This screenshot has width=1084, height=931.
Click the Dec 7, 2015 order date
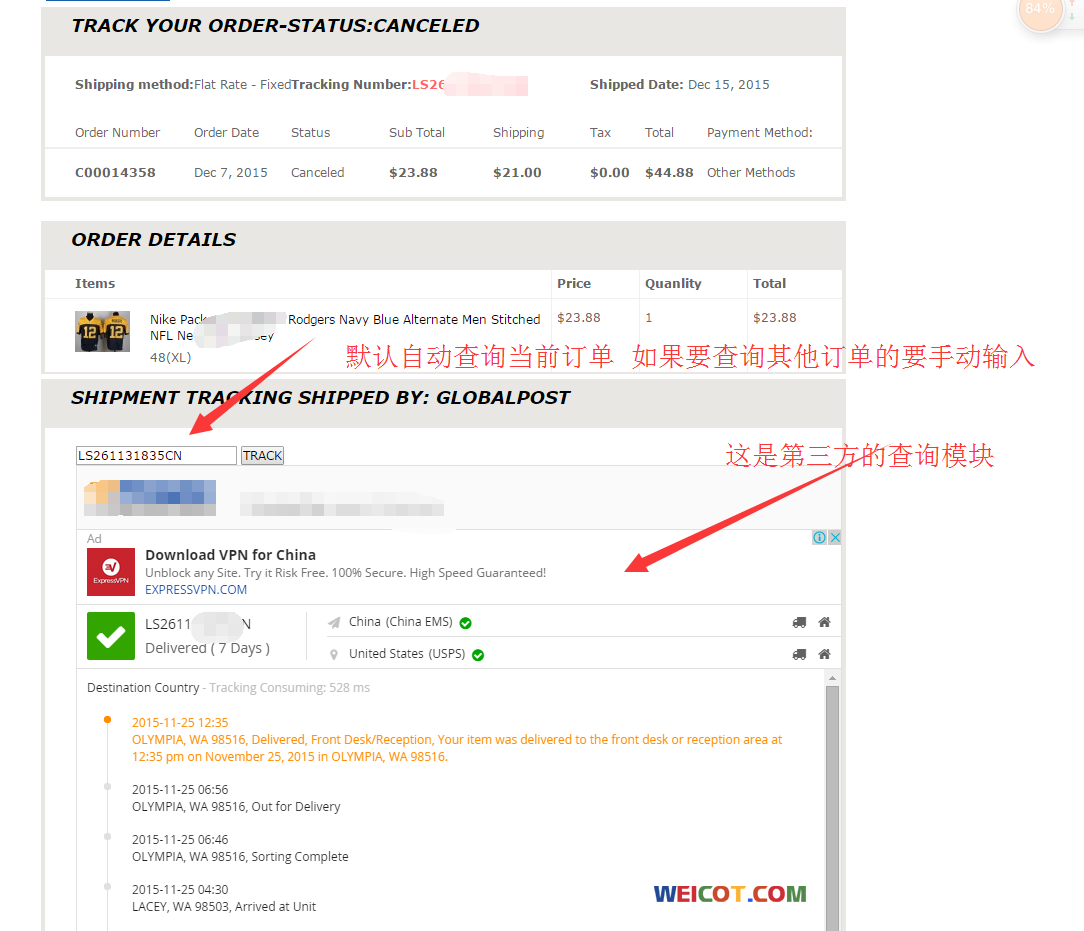(x=231, y=173)
